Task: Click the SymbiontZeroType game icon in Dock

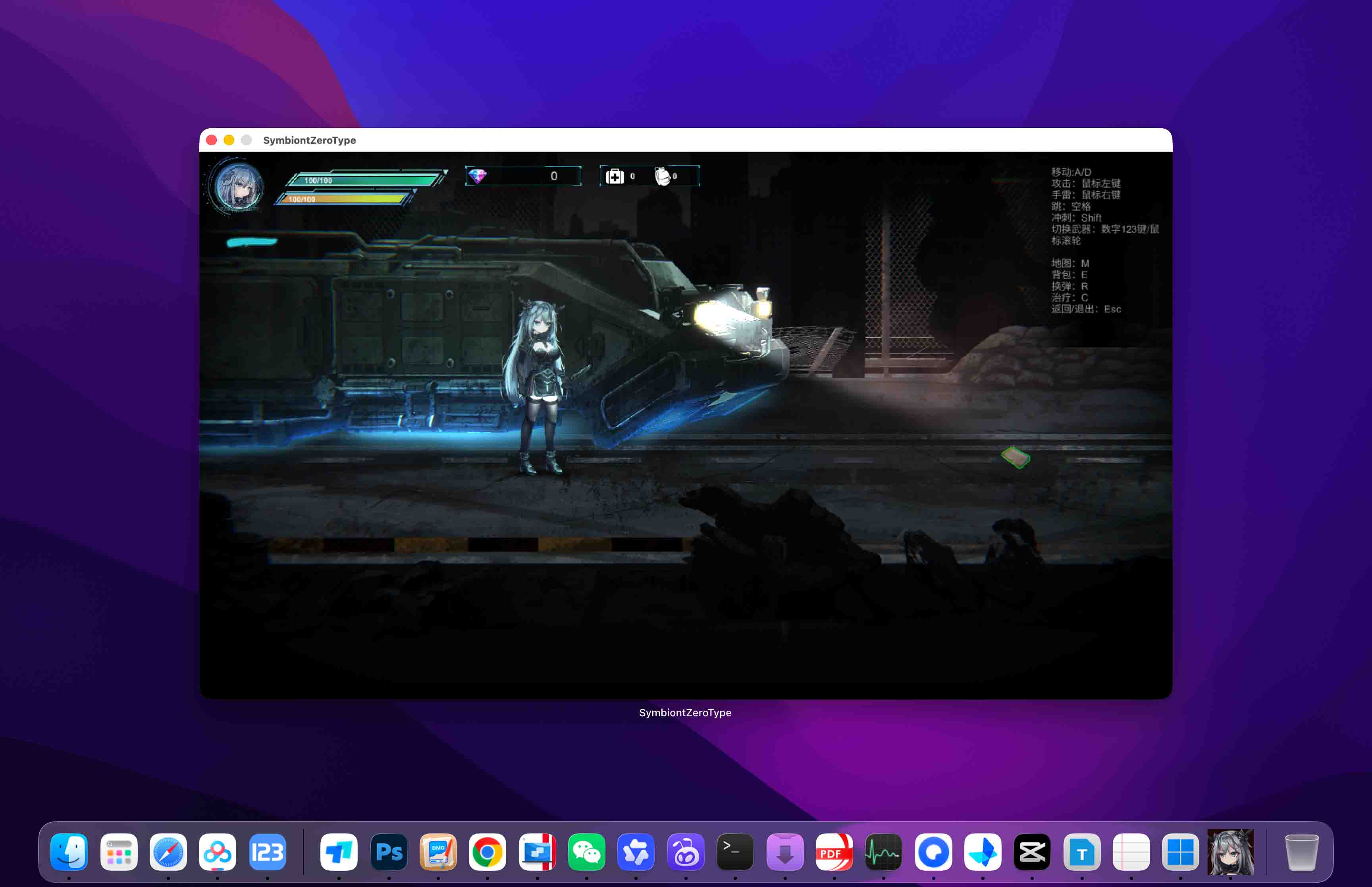Action: 1230,852
